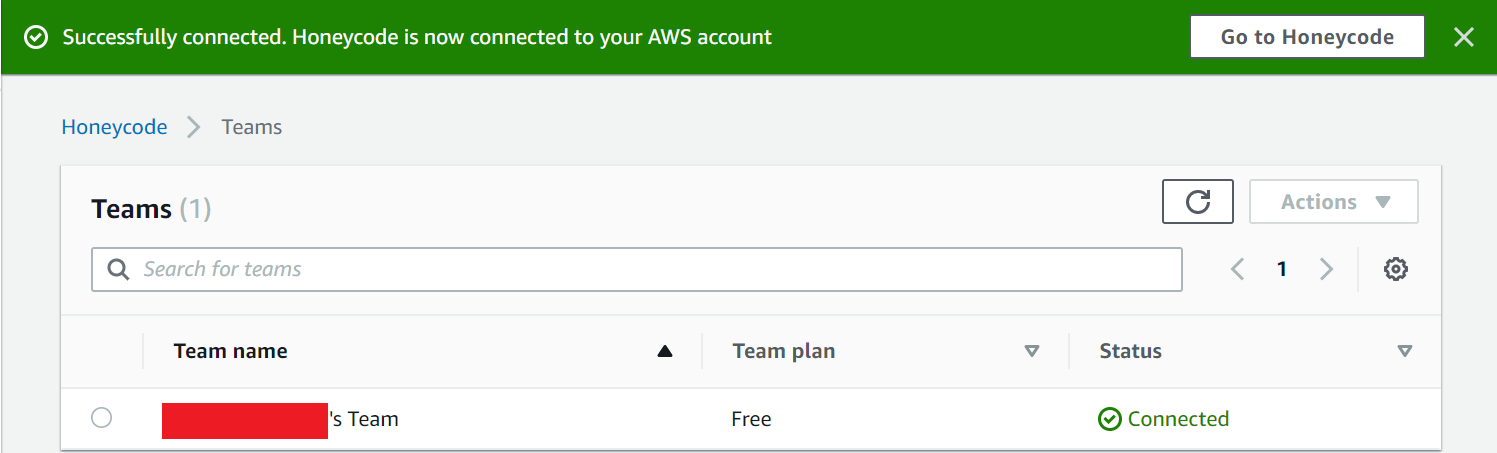The height and width of the screenshot is (453, 1497).
Task: Sort by Team plan column arrow
Action: coord(1032,351)
